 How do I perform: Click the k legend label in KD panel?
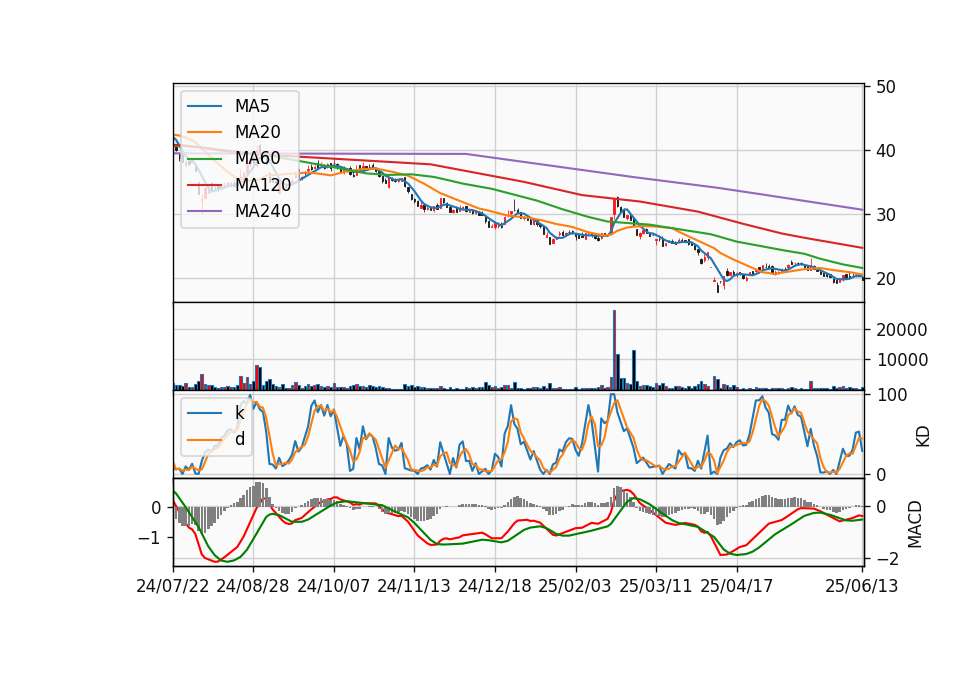[240, 413]
